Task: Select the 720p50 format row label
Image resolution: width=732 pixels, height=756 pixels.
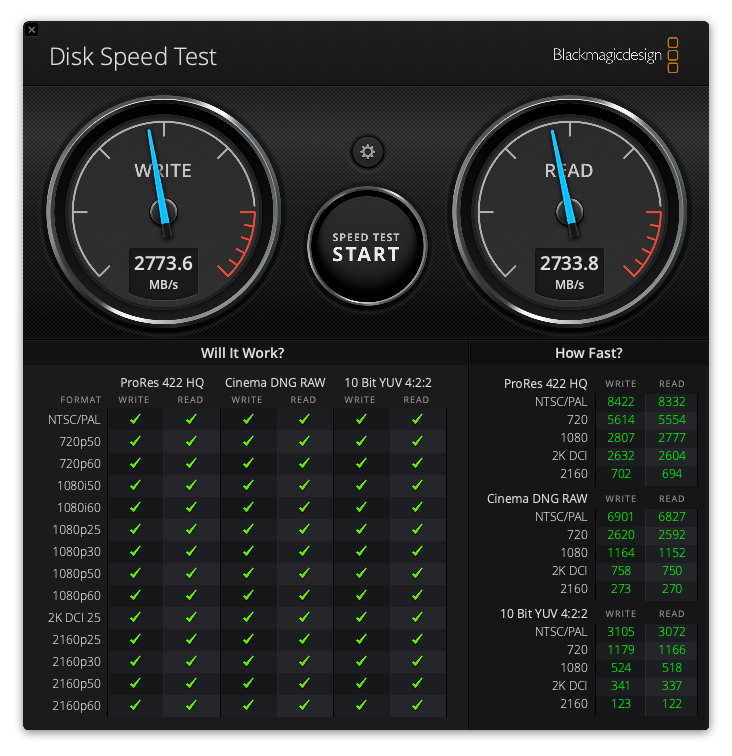Action: tap(80, 442)
